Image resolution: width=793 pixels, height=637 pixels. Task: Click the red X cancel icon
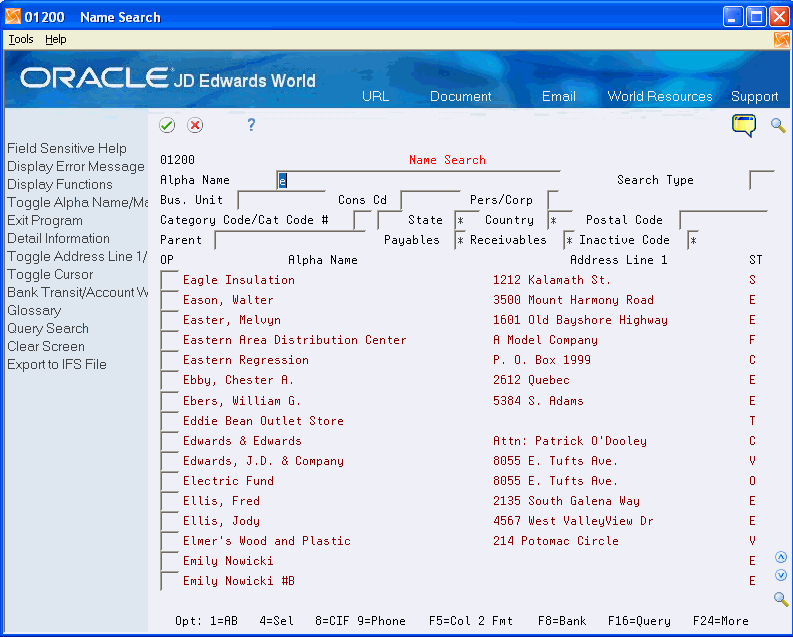195,125
